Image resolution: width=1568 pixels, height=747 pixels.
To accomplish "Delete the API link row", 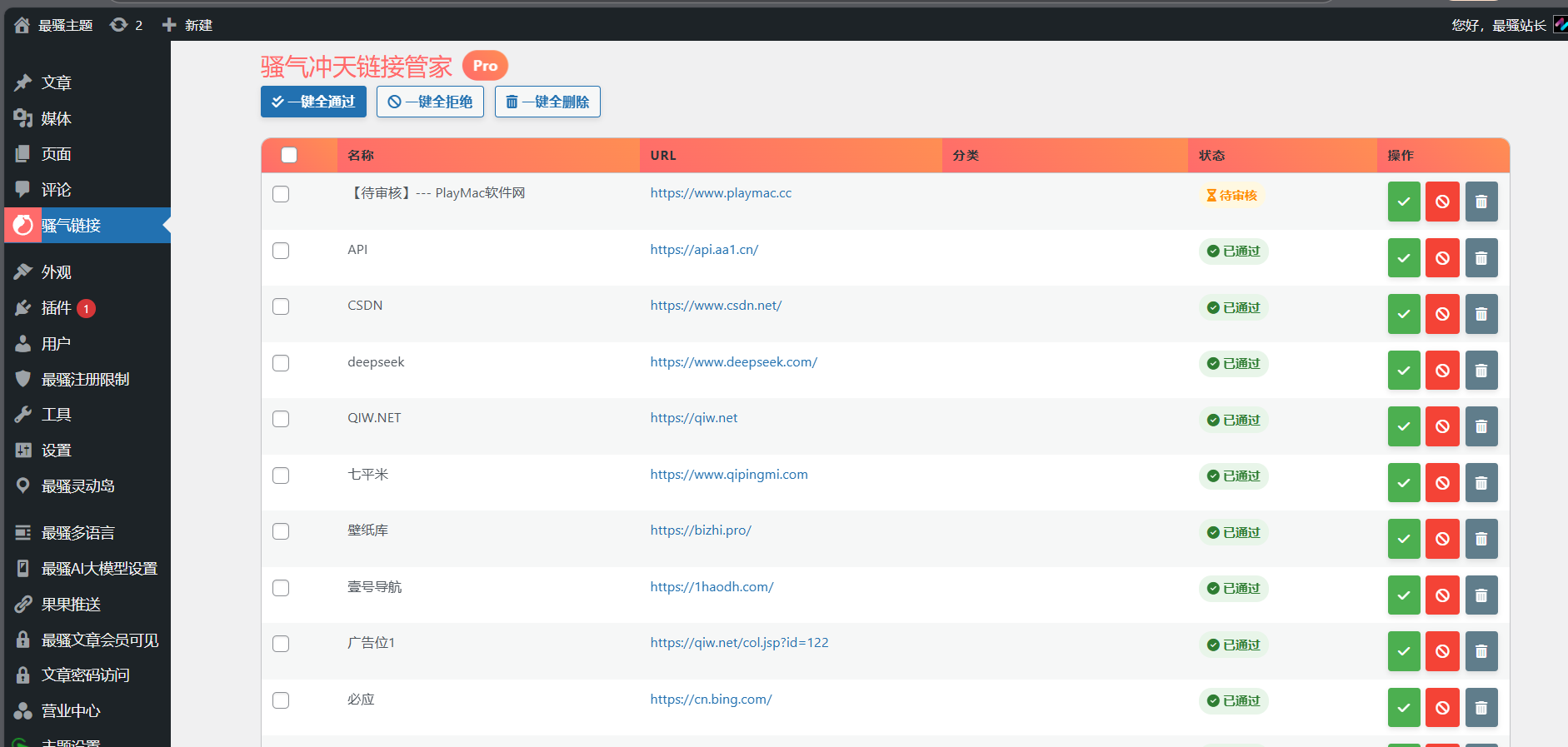I will tap(1481, 258).
